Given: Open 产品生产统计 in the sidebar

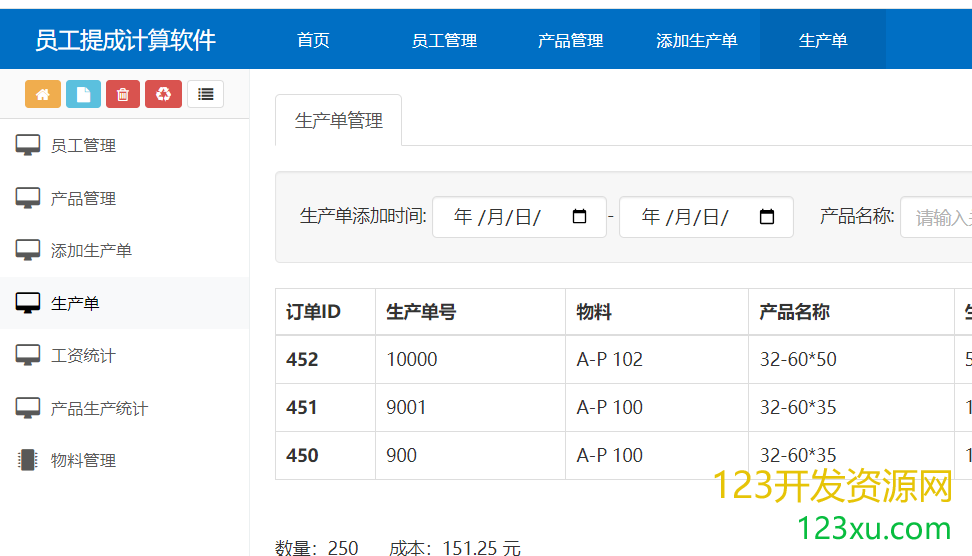Looking at the screenshot, I should point(99,408).
